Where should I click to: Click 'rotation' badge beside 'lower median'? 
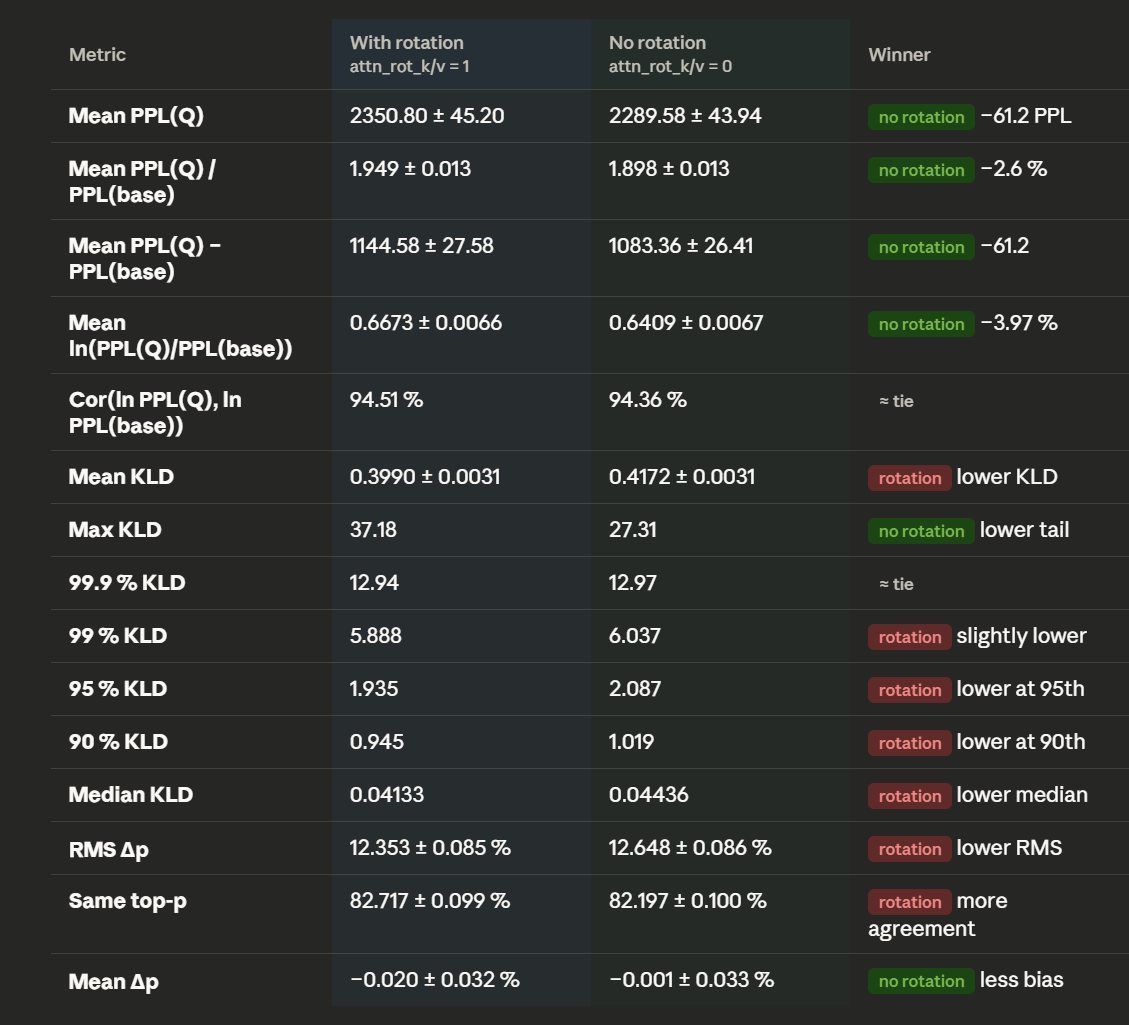(x=909, y=796)
